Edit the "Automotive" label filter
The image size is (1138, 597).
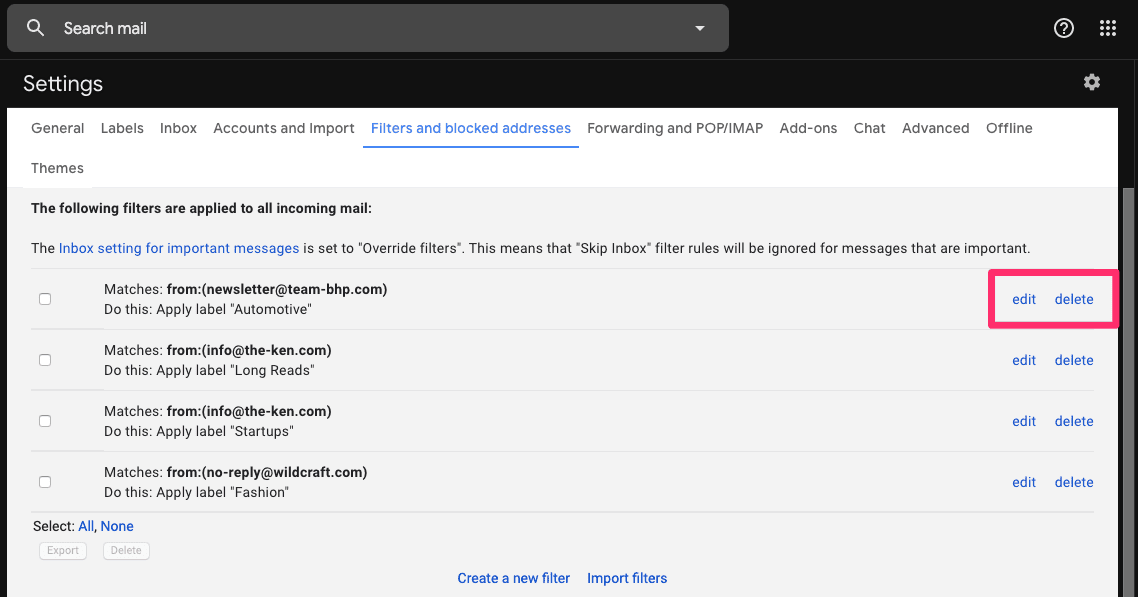(1024, 299)
